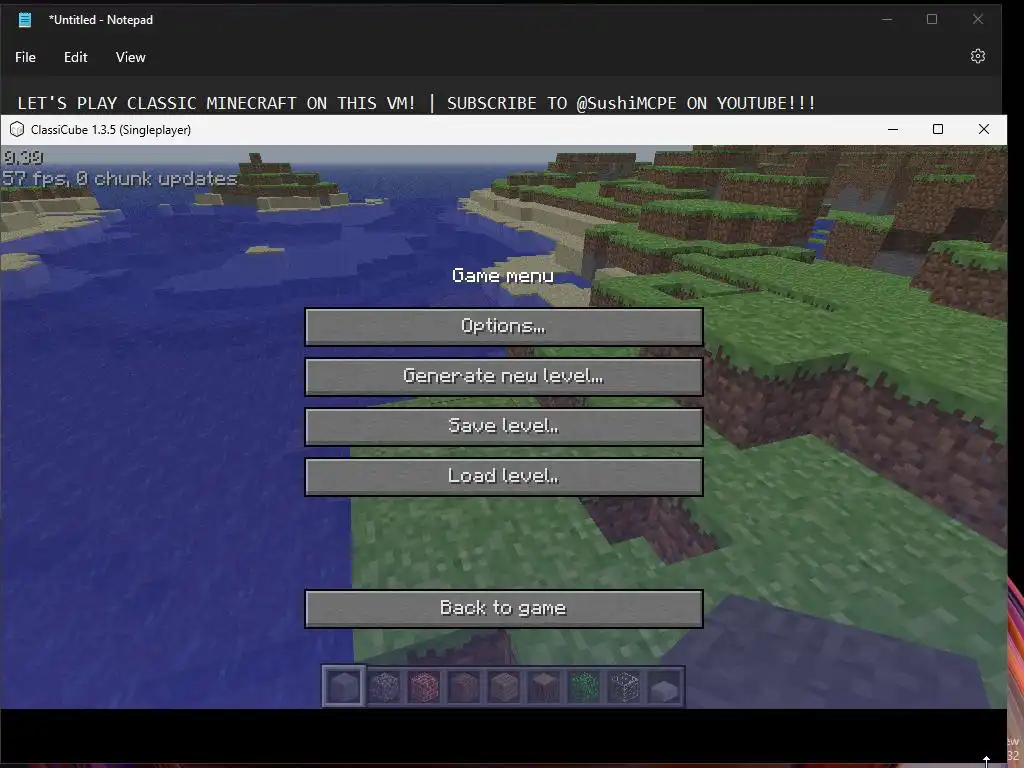Viewport: 1024px width, 768px height.
Task: Select the dirt block in hotbar
Action: [x=464, y=686]
